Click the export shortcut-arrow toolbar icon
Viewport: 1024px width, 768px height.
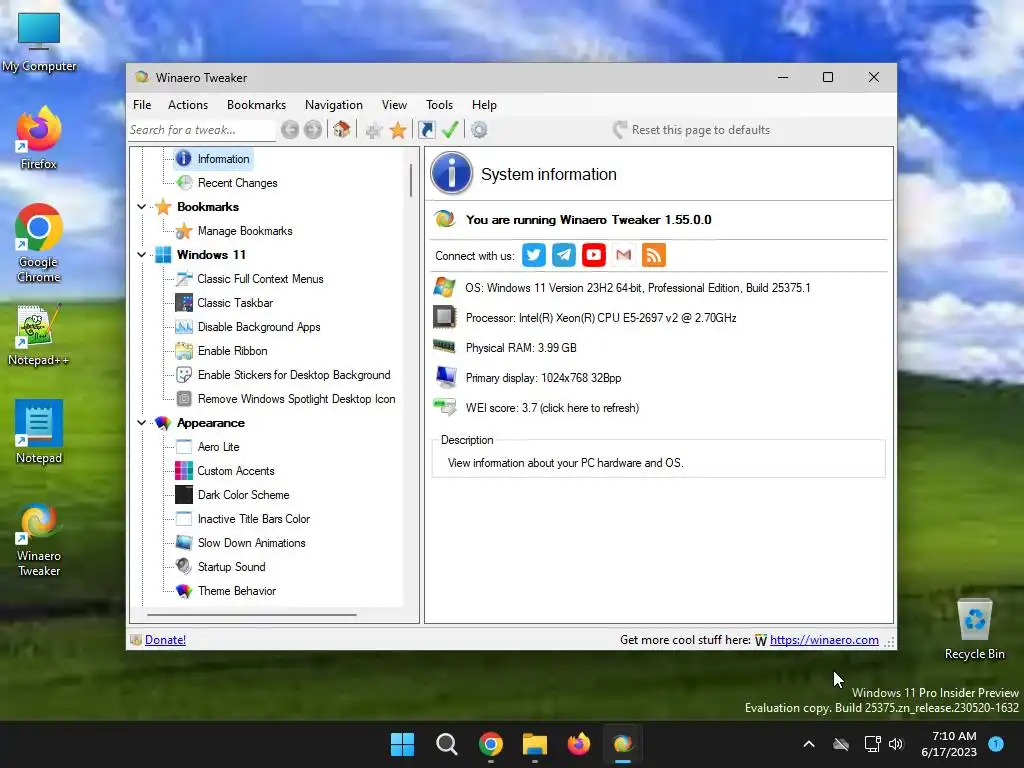click(426, 130)
